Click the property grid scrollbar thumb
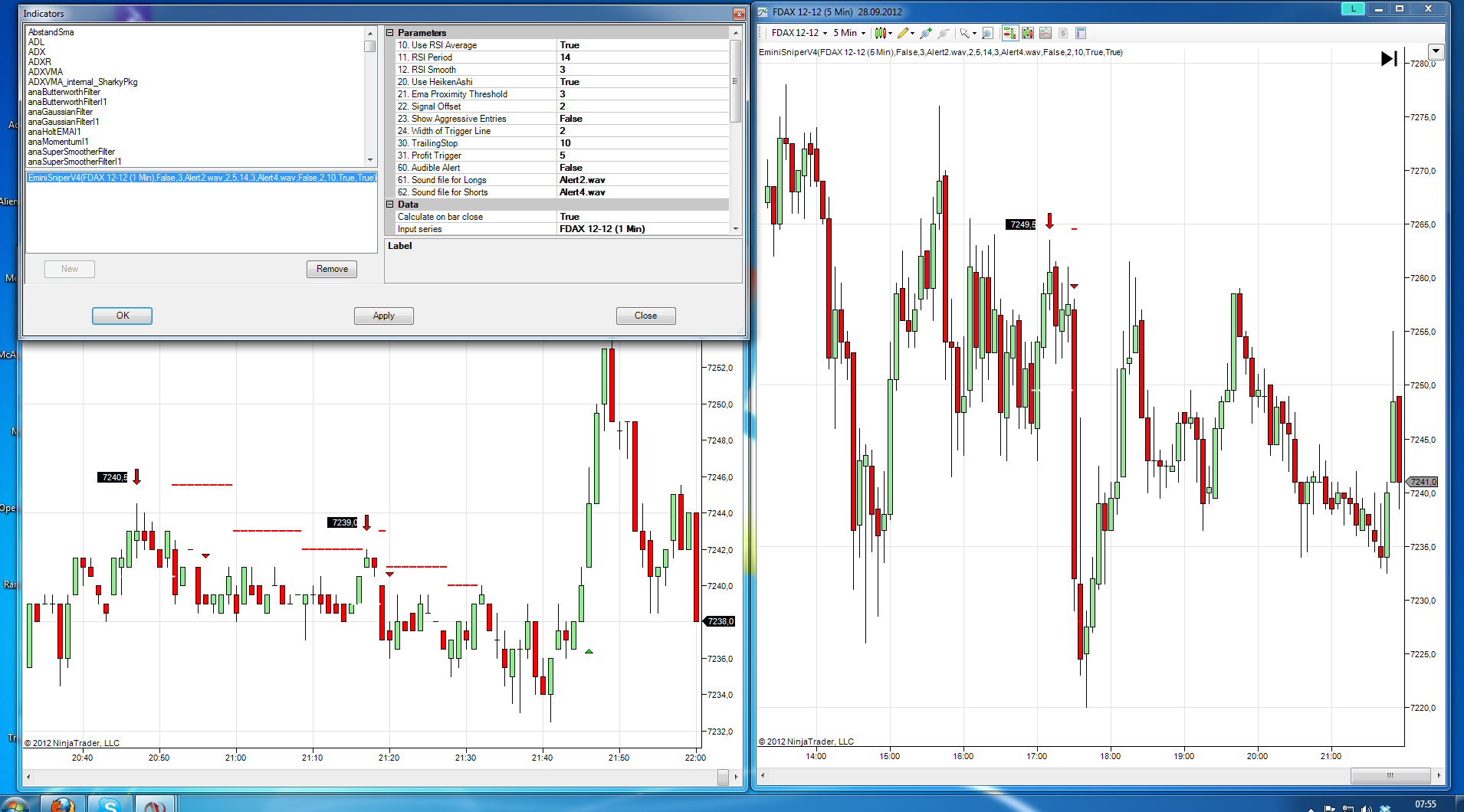The image size is (1464, 812). (736, 81)
